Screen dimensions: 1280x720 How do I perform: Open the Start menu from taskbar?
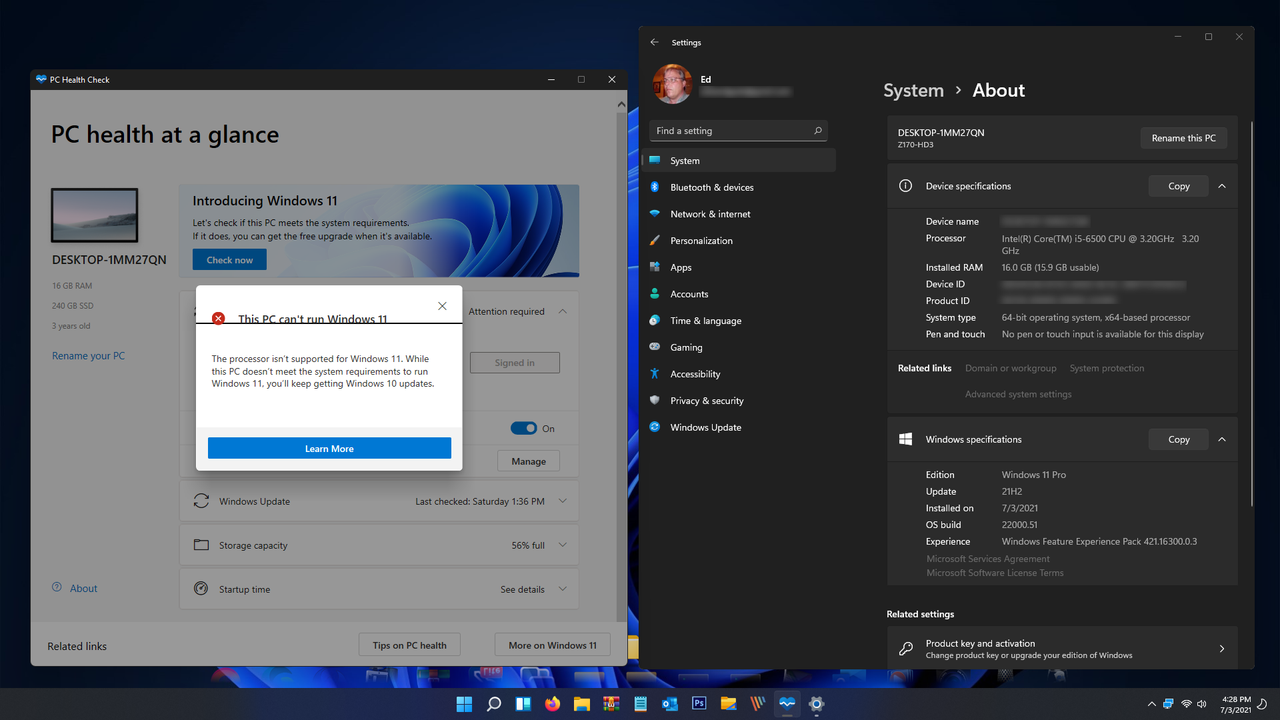coord(464,704)
